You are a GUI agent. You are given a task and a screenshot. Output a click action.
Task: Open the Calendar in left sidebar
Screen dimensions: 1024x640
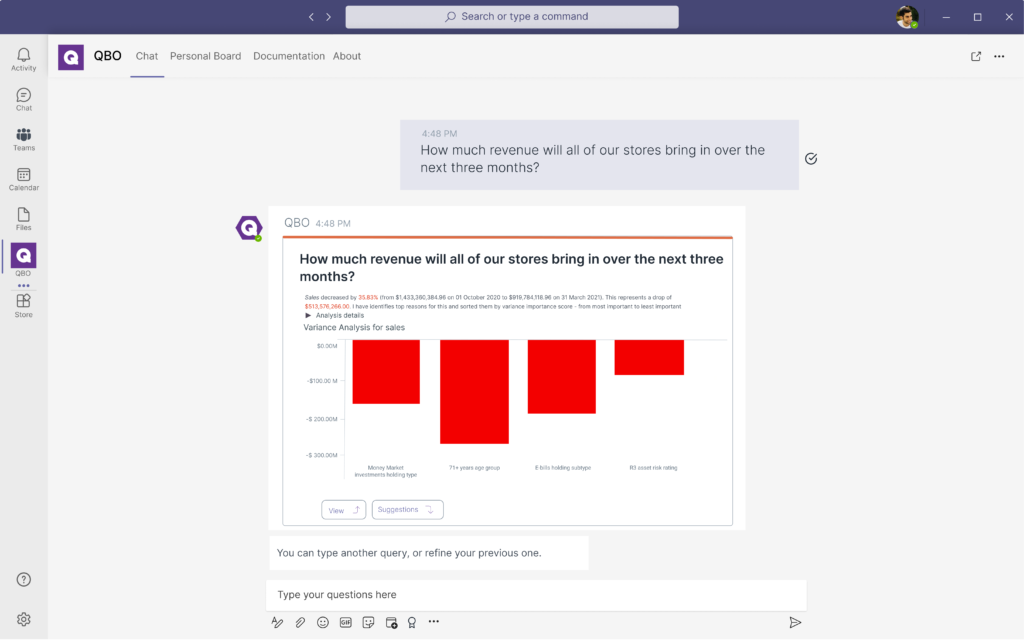(23, 179)
